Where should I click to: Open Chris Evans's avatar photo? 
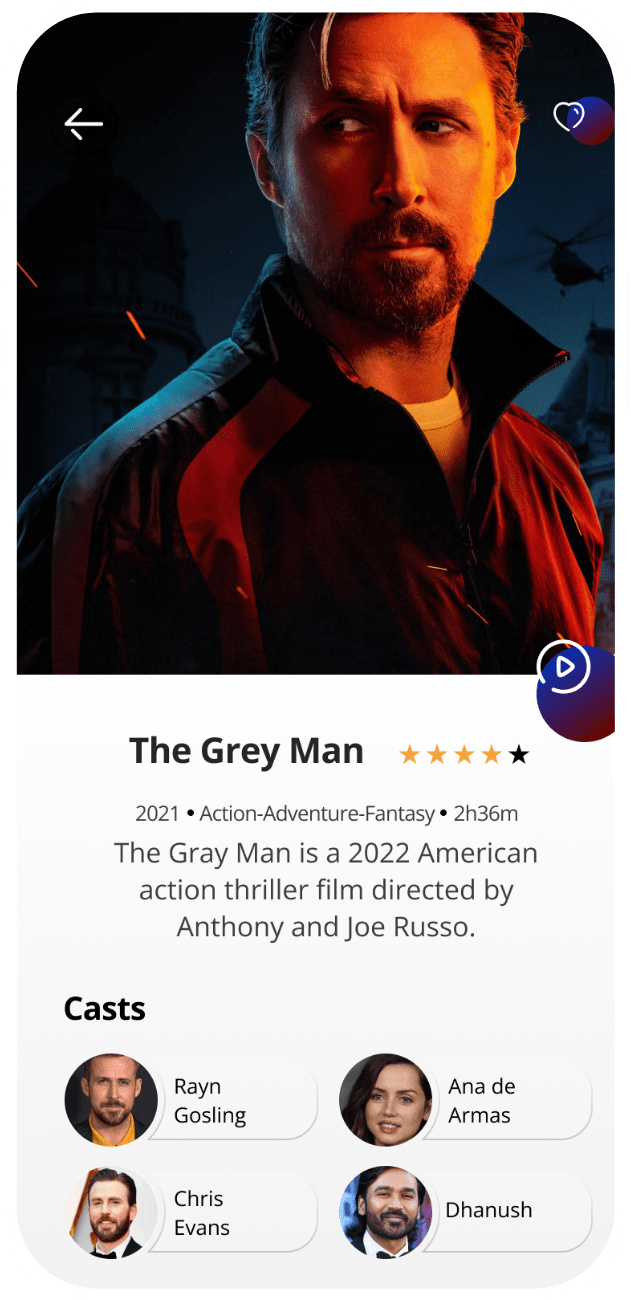coord(111,1212)
